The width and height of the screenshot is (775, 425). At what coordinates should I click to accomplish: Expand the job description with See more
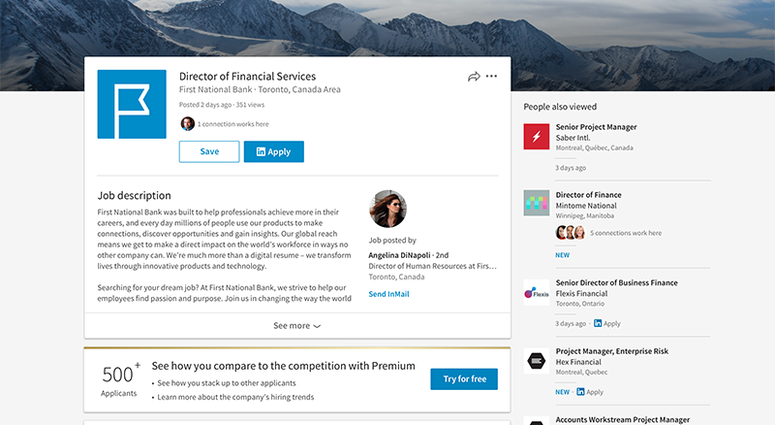297,326
